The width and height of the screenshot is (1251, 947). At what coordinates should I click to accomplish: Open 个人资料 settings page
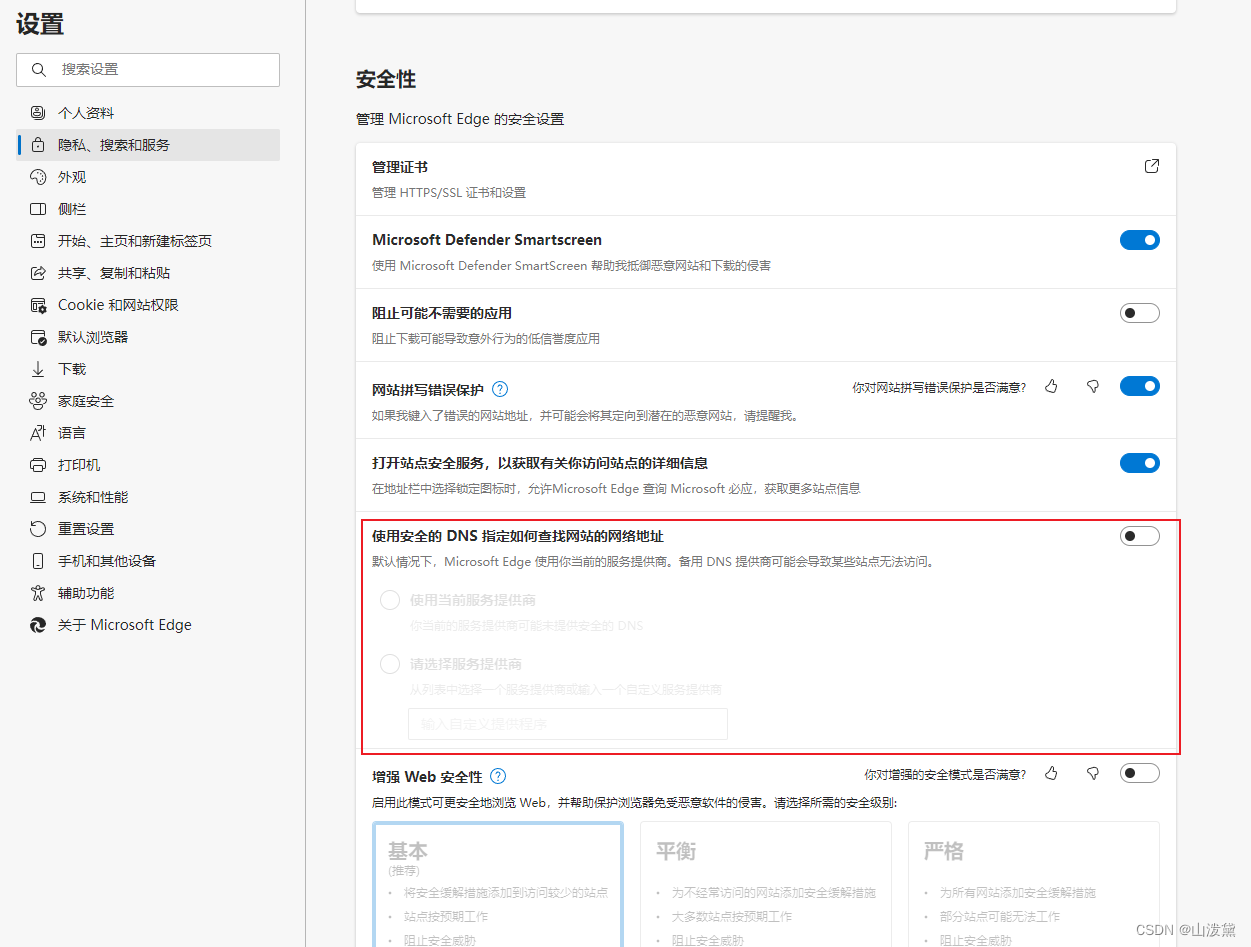coord(148,113)
